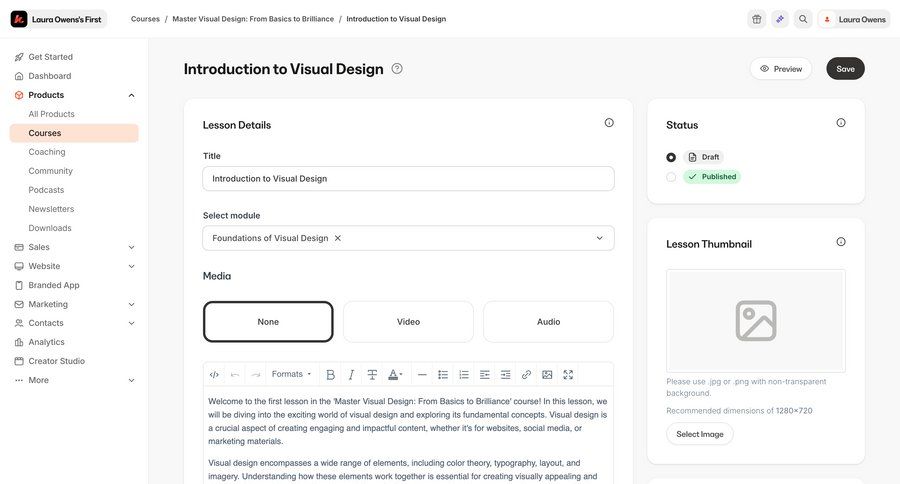Click the sparkle AI icon in top bar

pyautogui.click(x=780, y=19)
